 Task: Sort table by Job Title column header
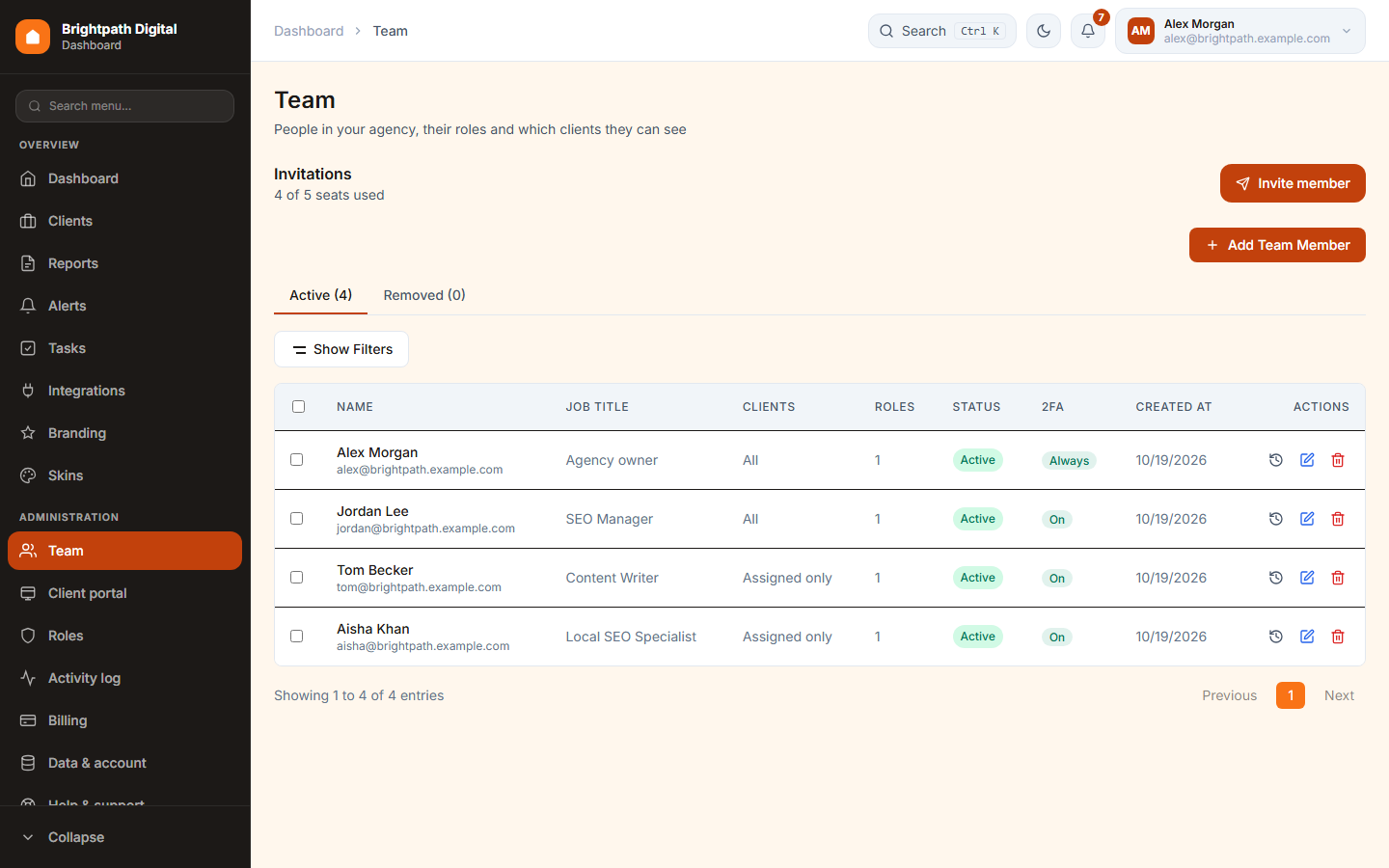[597, 407]
